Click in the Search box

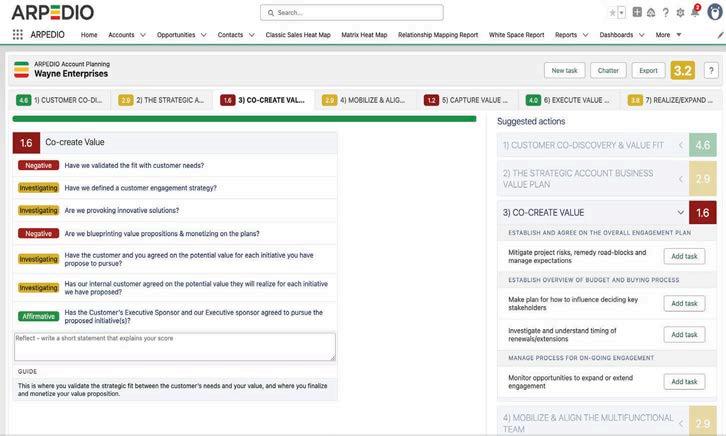pos(351,12)
